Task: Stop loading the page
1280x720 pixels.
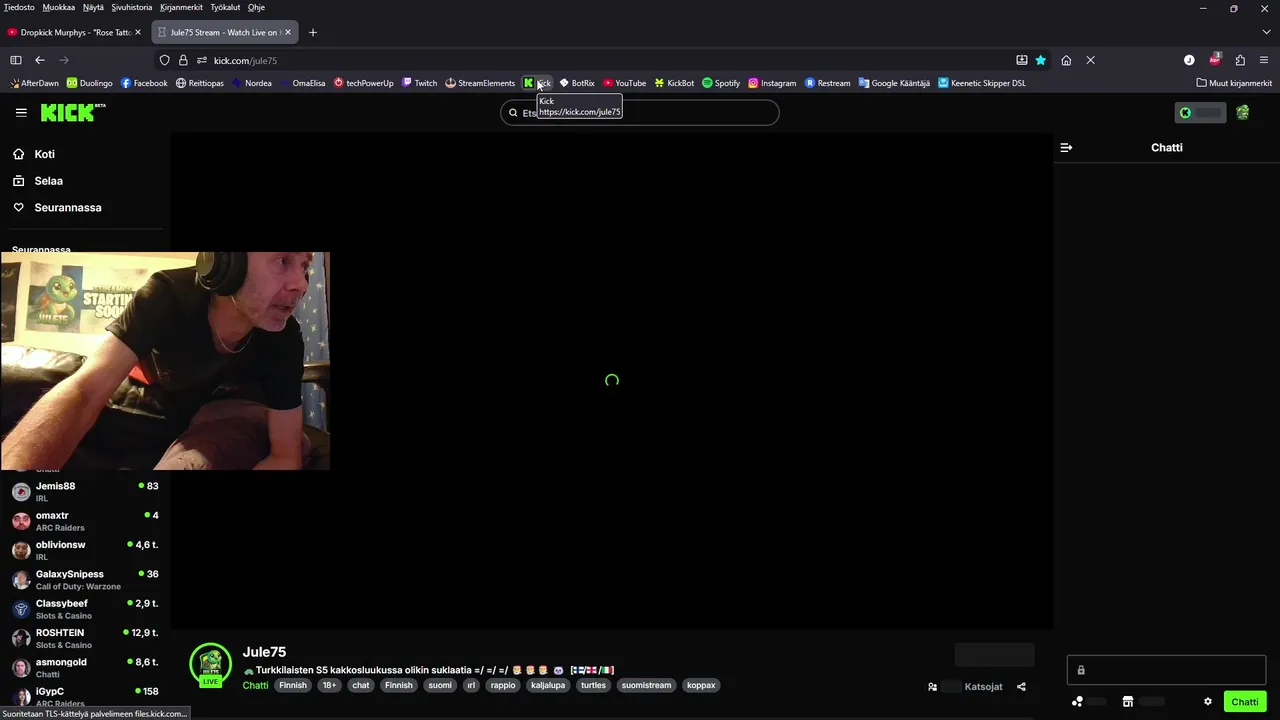Action: tap(1091, 60)
